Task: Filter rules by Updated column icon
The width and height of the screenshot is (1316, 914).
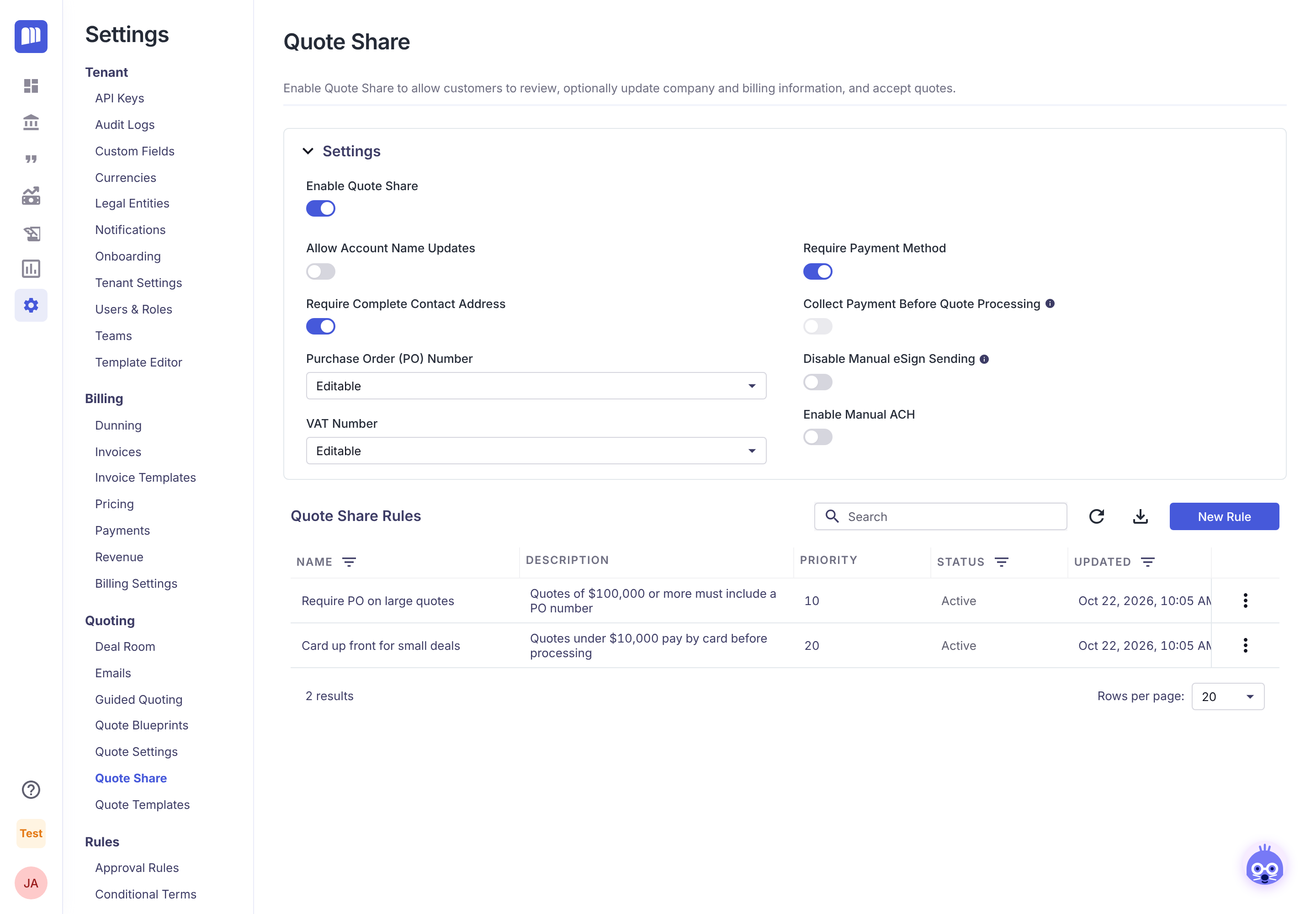Action: pyautogui.click(x=1147, y=562)
